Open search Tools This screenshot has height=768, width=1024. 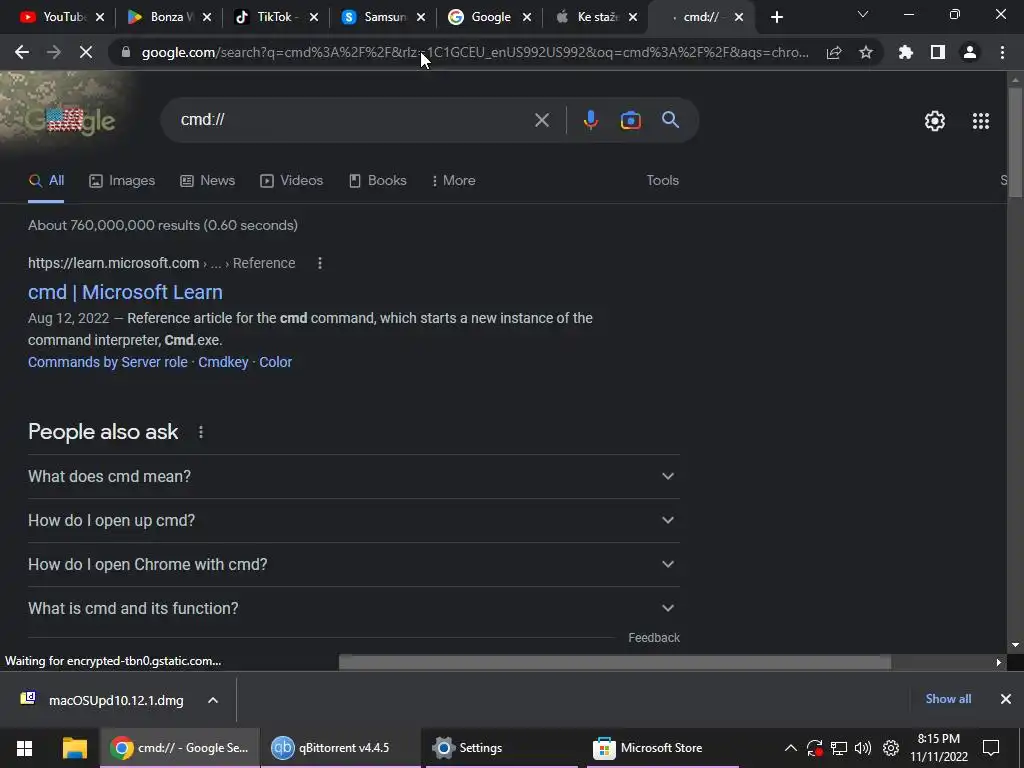[x=662, y=181]
